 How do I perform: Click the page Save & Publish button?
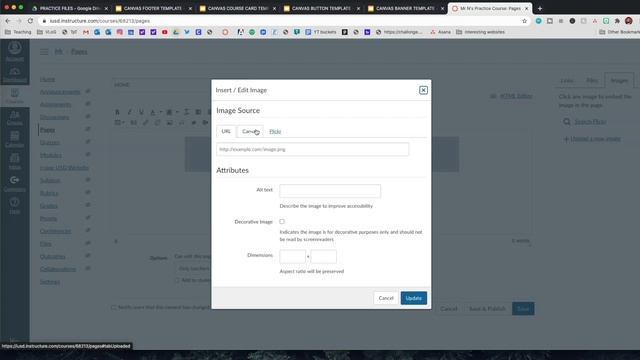[487, 309]
